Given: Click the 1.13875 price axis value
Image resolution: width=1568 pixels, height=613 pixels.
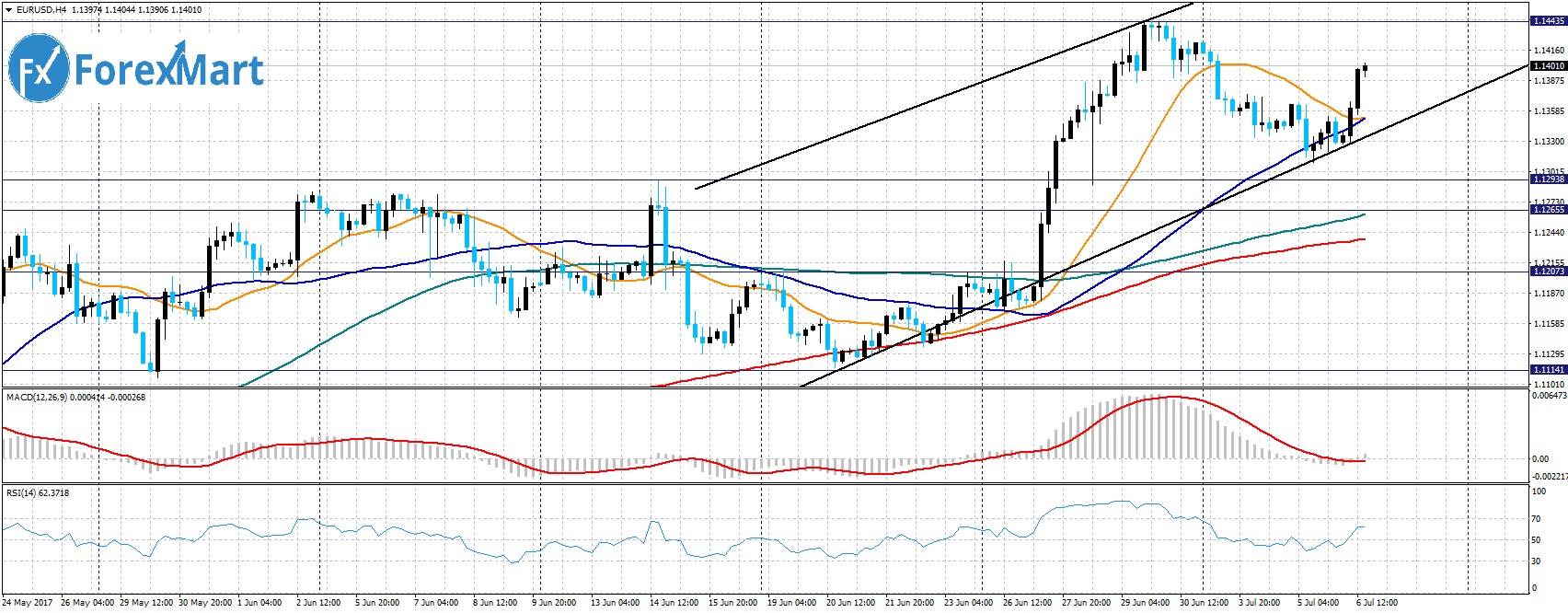Looking at the screenshot, I should coord(1550,81).
